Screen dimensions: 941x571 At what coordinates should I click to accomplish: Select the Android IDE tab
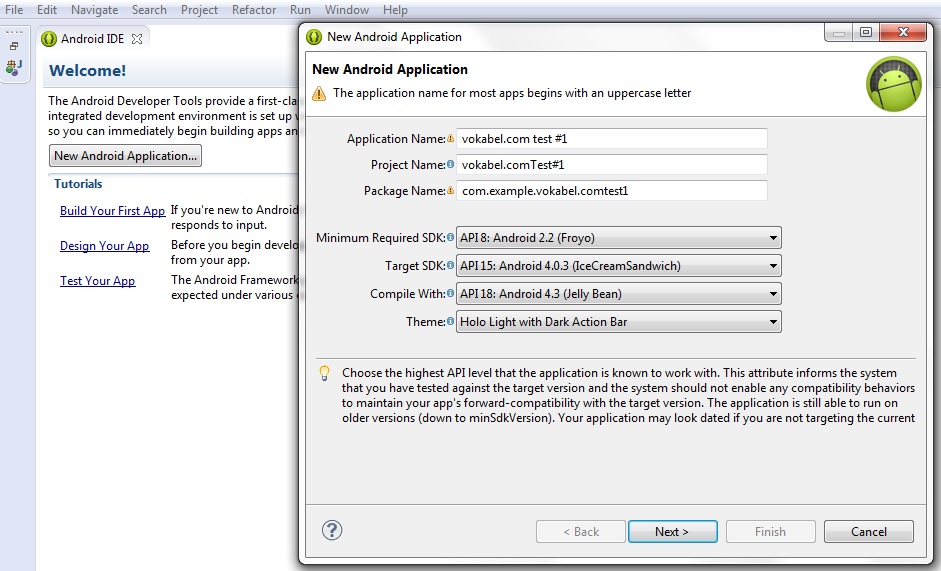[x=92, y=39]
